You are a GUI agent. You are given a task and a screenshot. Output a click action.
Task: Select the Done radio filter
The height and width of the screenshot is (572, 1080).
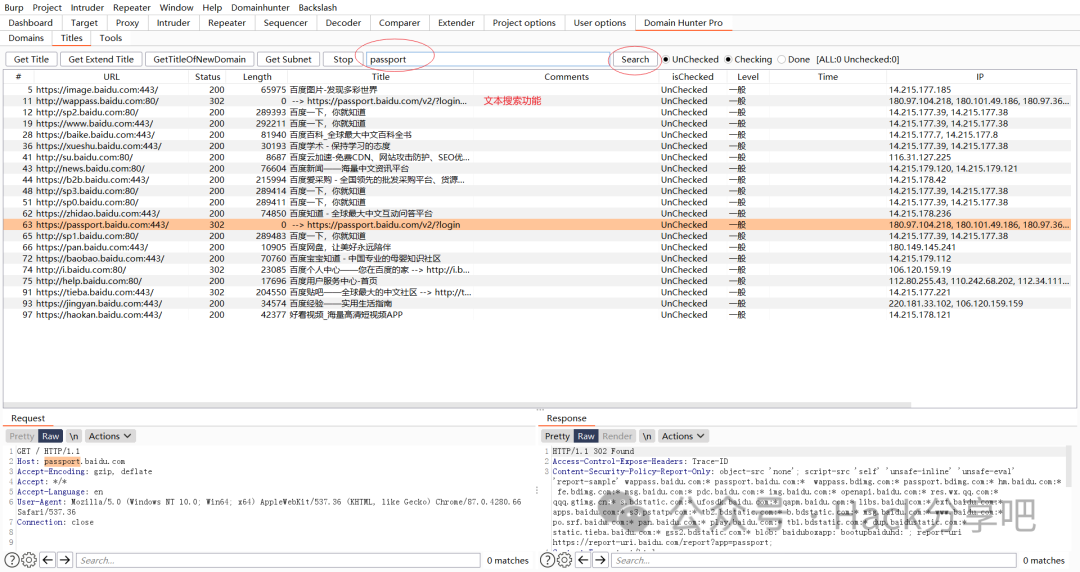click(781, 59)
